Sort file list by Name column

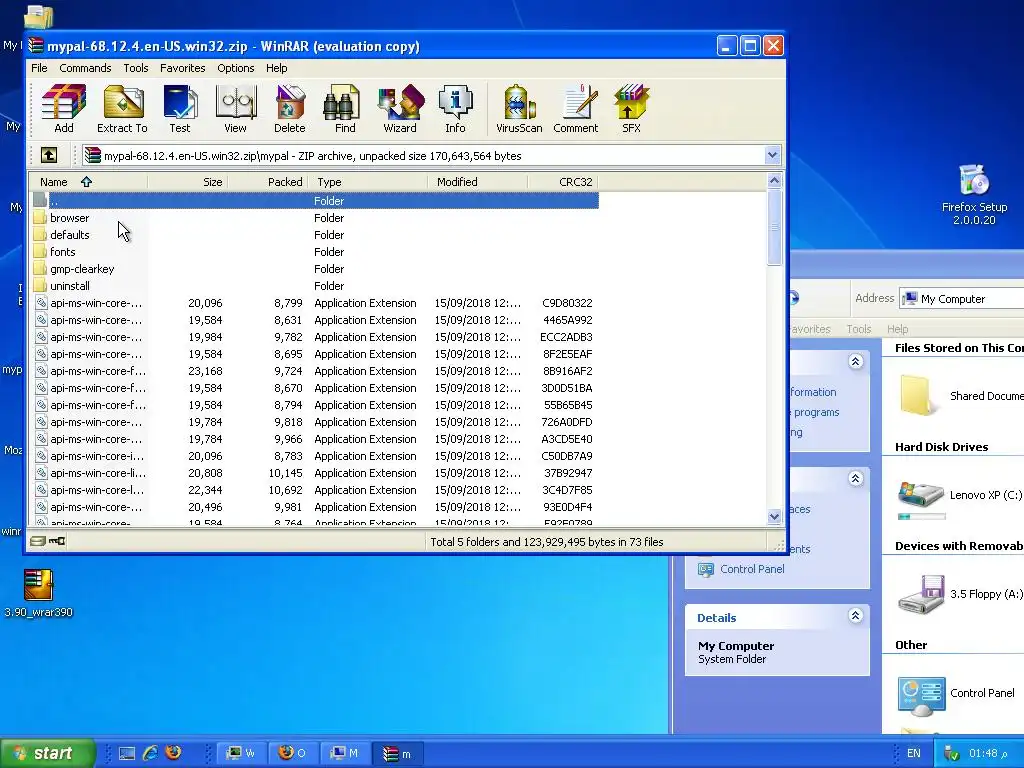pos(88,182)
